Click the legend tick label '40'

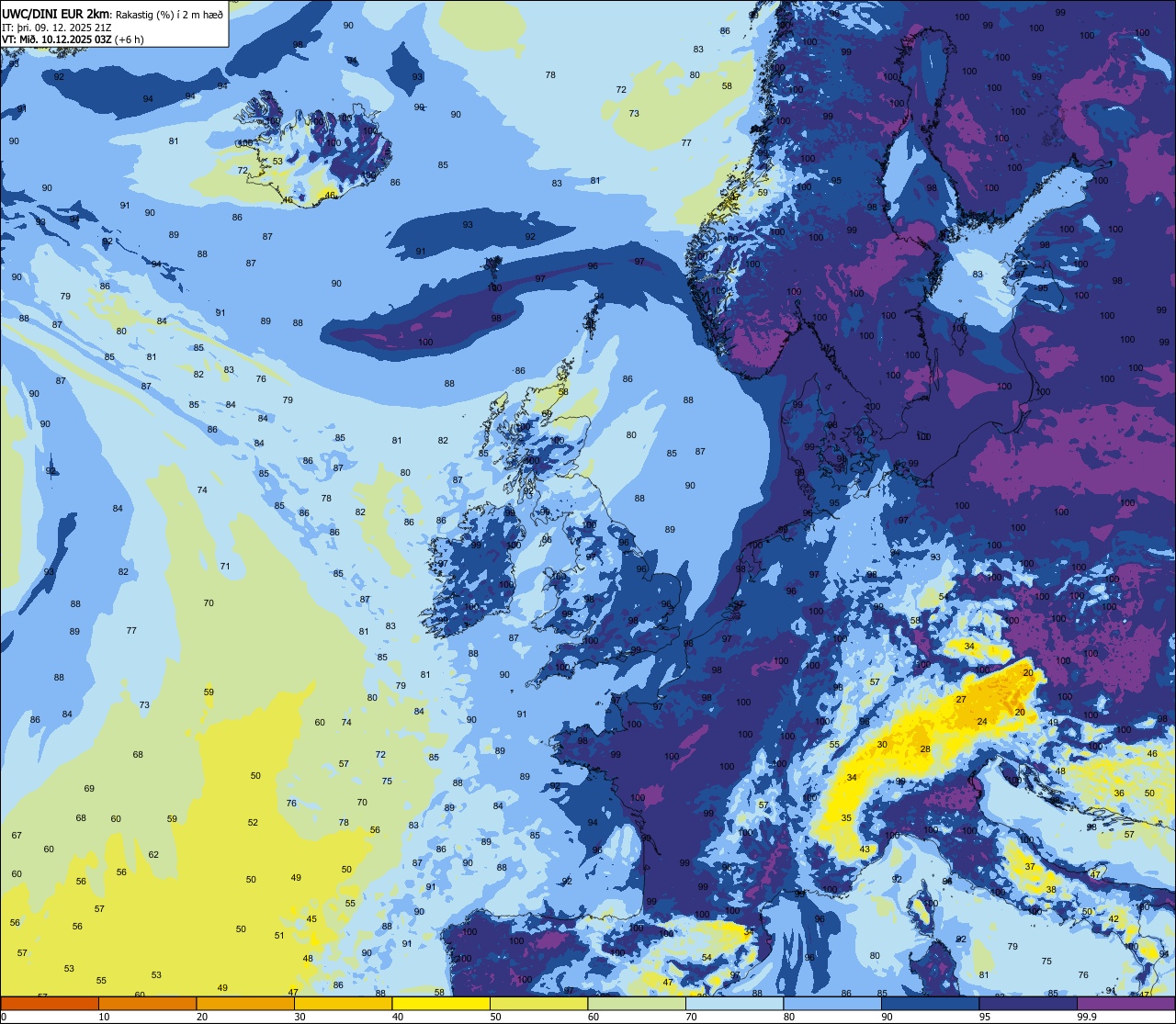tap(398, 1017)
